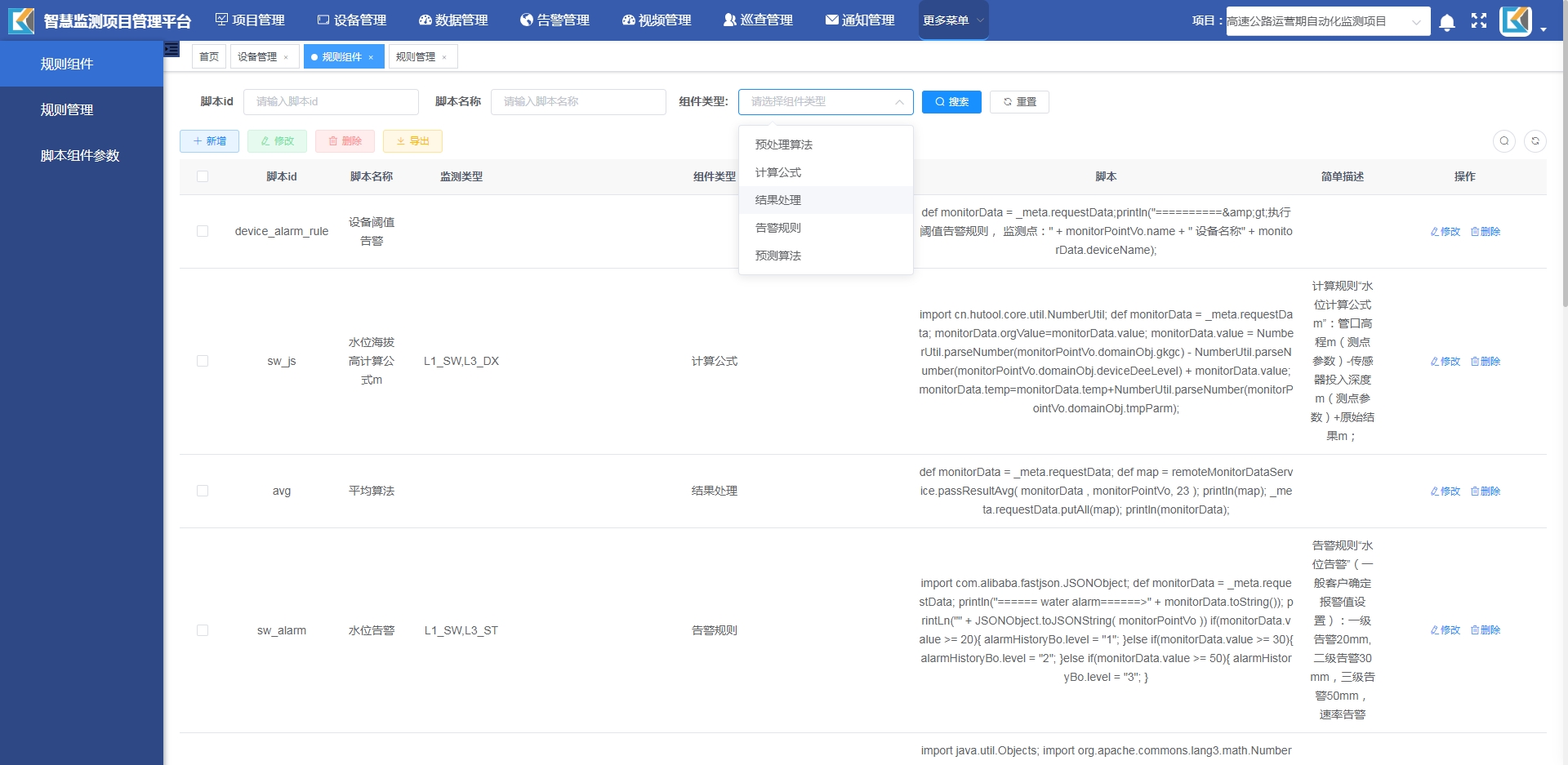
Task: Tick the checkbox for device_alarm_rule row
Action: coord(203,231)
